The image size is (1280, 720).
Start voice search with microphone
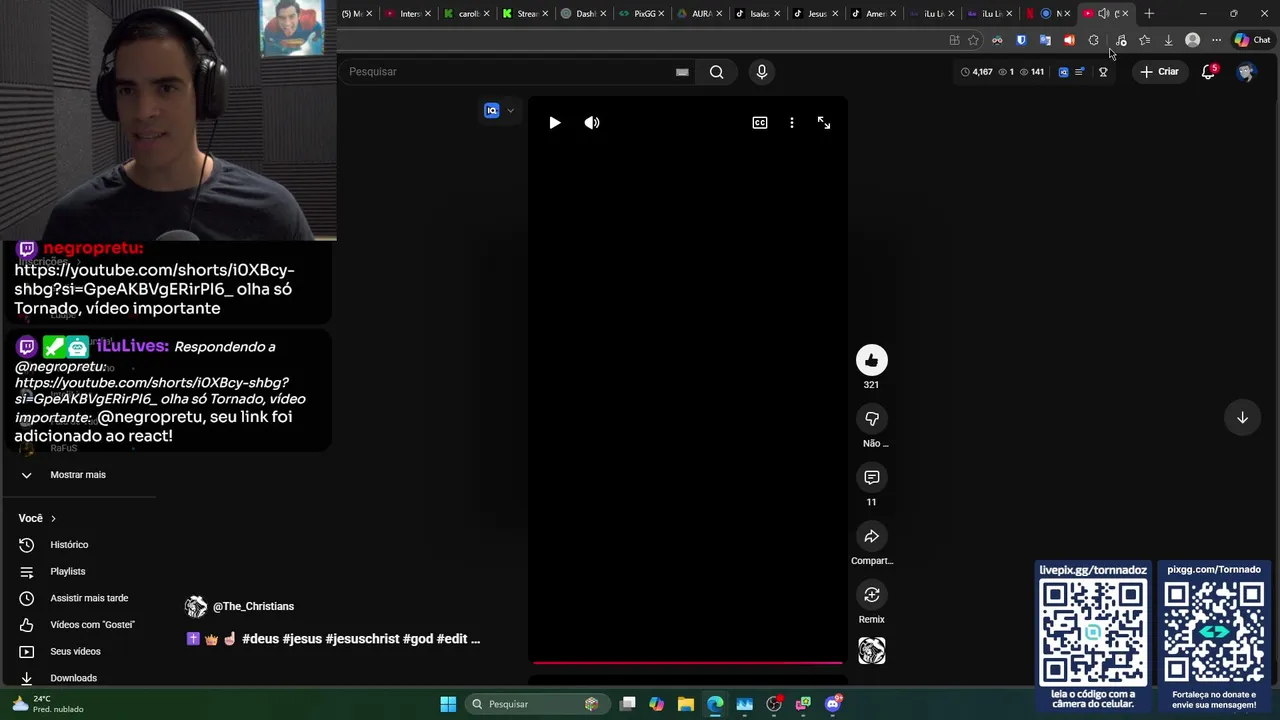point(762,72)
